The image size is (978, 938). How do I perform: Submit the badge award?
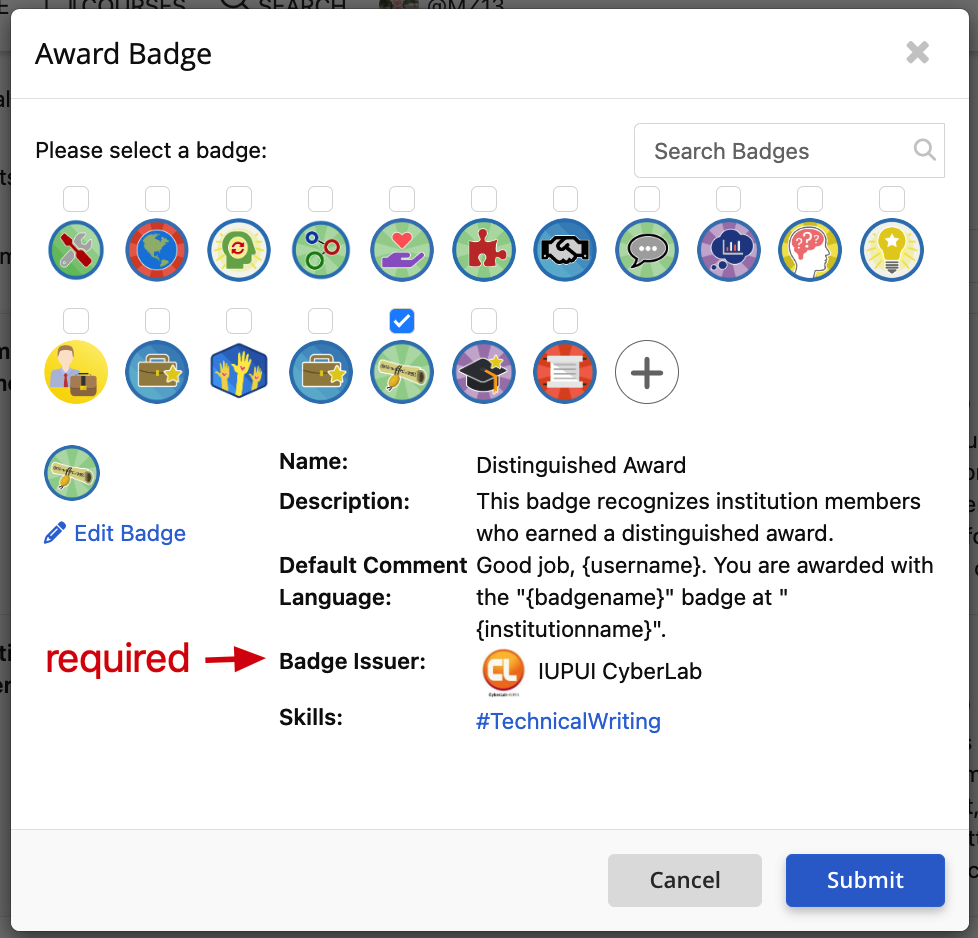pyautogui.click(x=865, y=880)
